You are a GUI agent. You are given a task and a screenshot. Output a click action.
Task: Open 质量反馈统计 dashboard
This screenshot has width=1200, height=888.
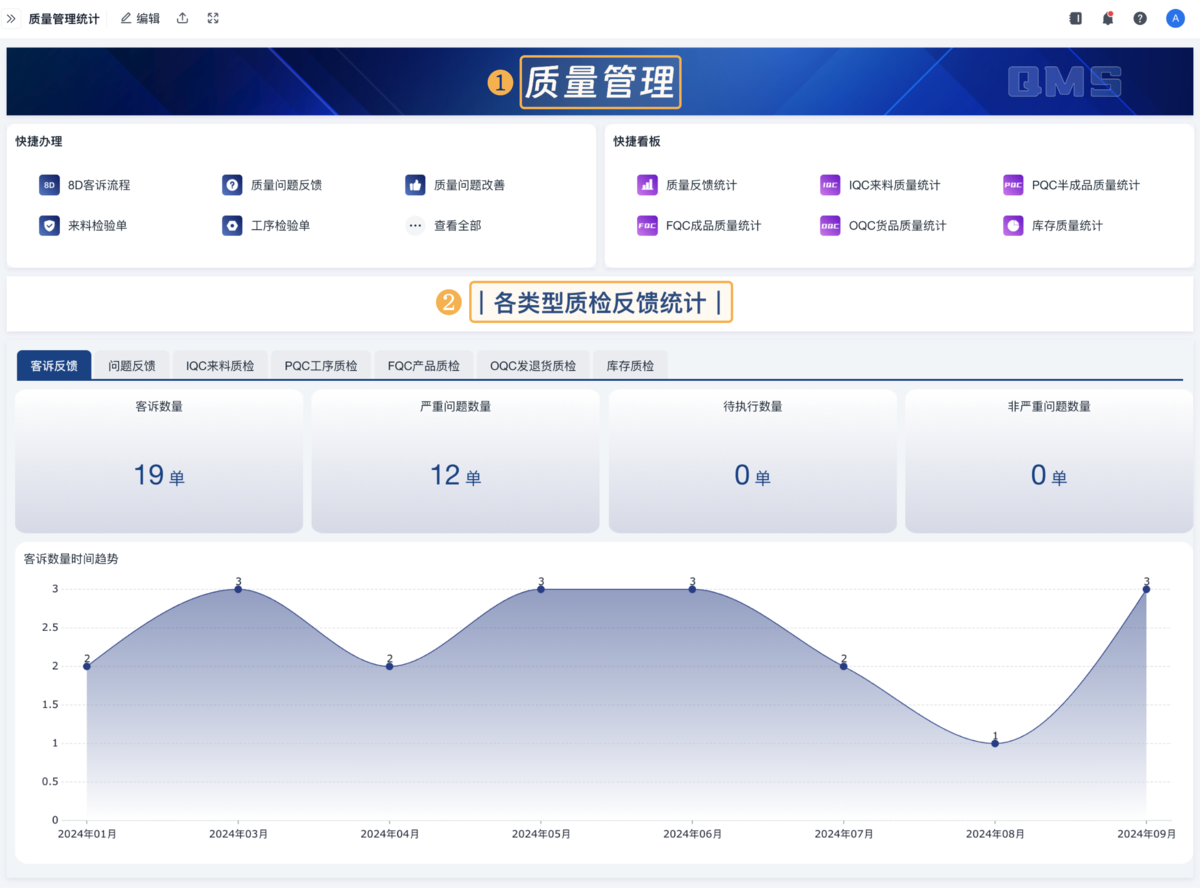[x=700, y=185]
